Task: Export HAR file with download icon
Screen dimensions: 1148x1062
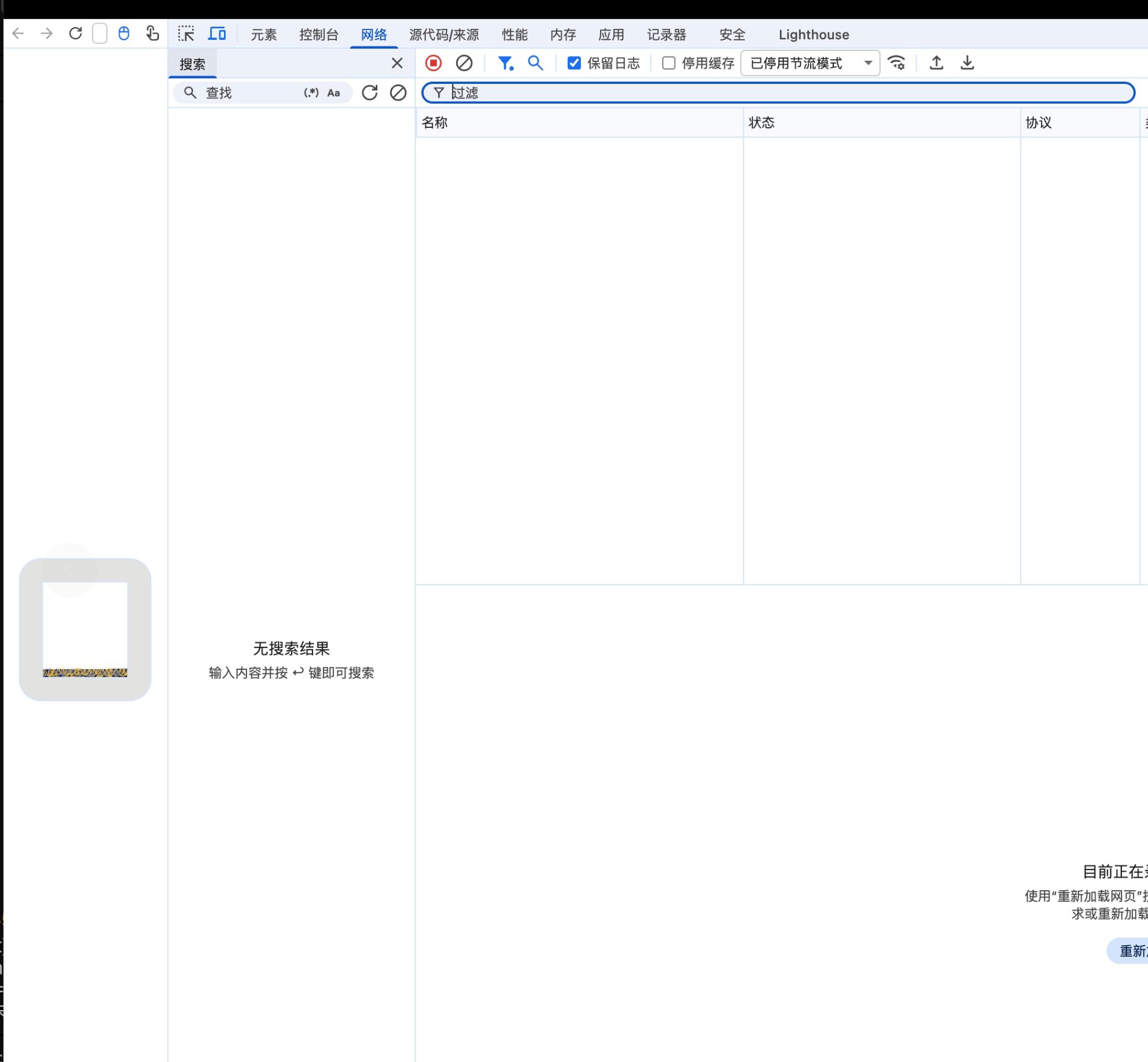Action: point(967,63)
